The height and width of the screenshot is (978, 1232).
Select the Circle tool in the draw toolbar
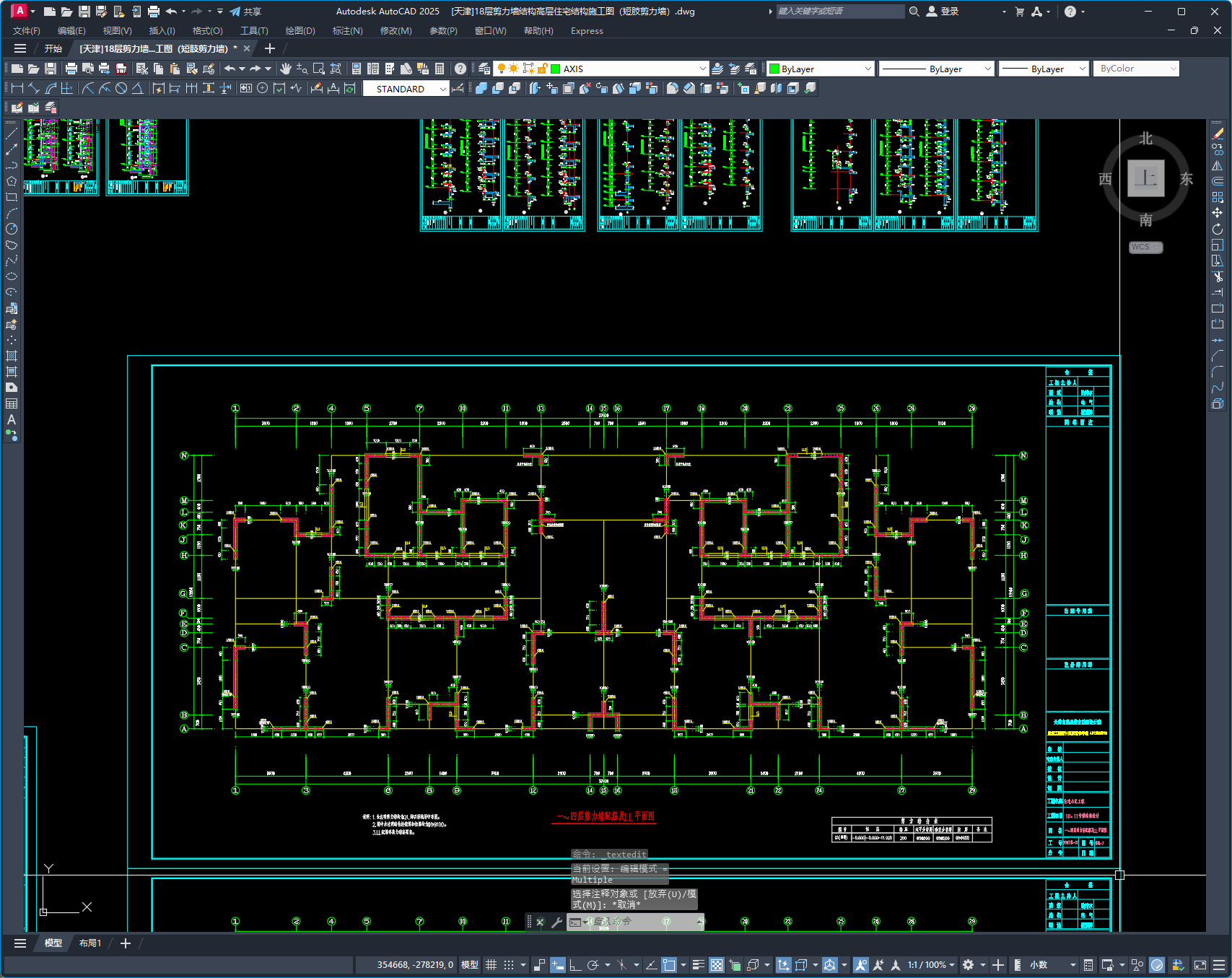(x=12, y=229)
